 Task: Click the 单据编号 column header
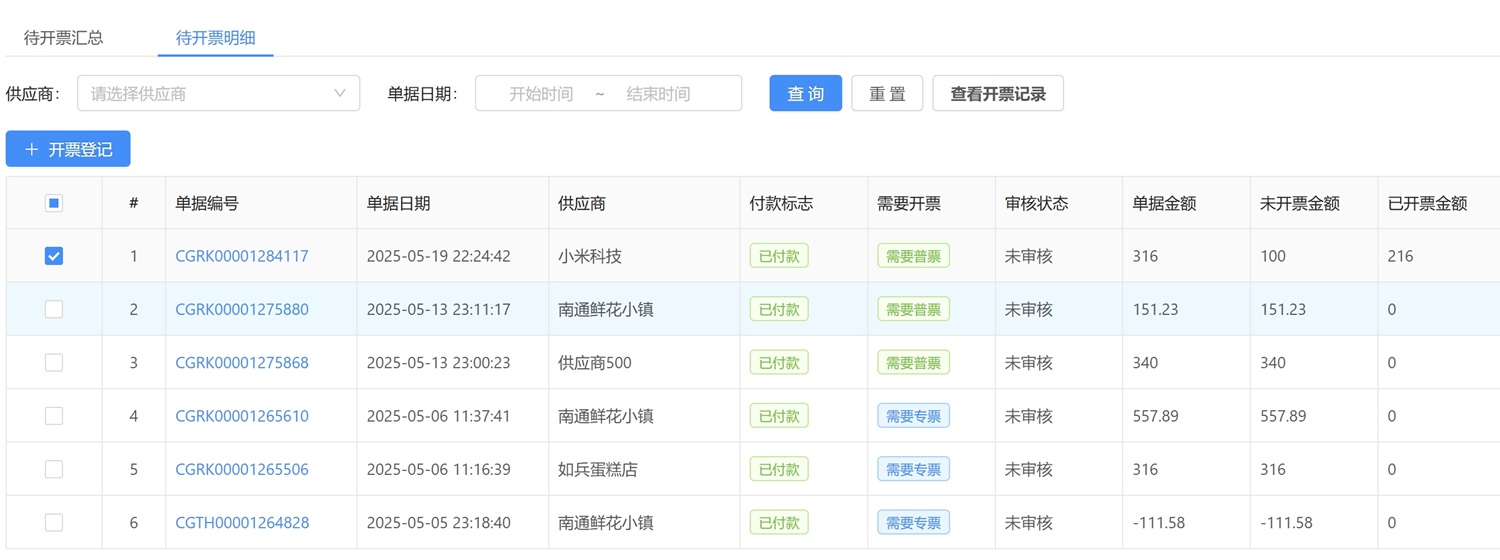click(207, 203)
